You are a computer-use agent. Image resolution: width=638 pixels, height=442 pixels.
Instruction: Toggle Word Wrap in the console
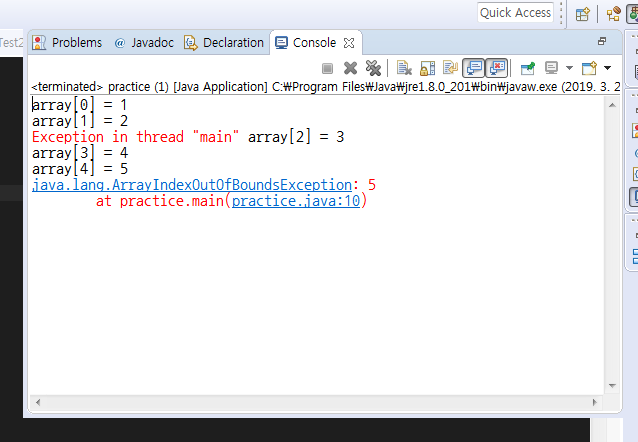(x=450, y=68)
